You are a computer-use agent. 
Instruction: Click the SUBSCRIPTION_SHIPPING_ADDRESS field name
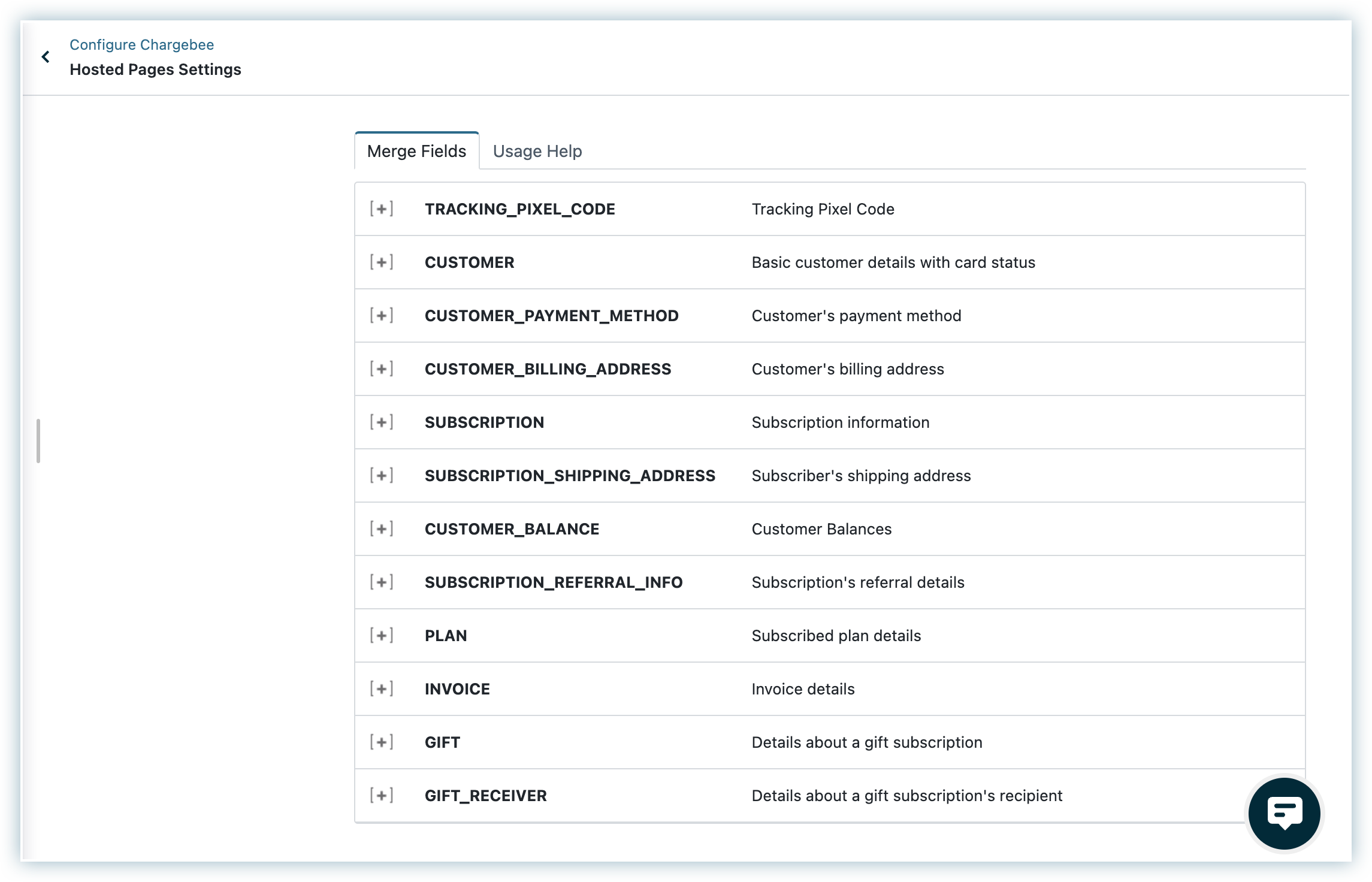pyautogui.click(x=570, y=476)
